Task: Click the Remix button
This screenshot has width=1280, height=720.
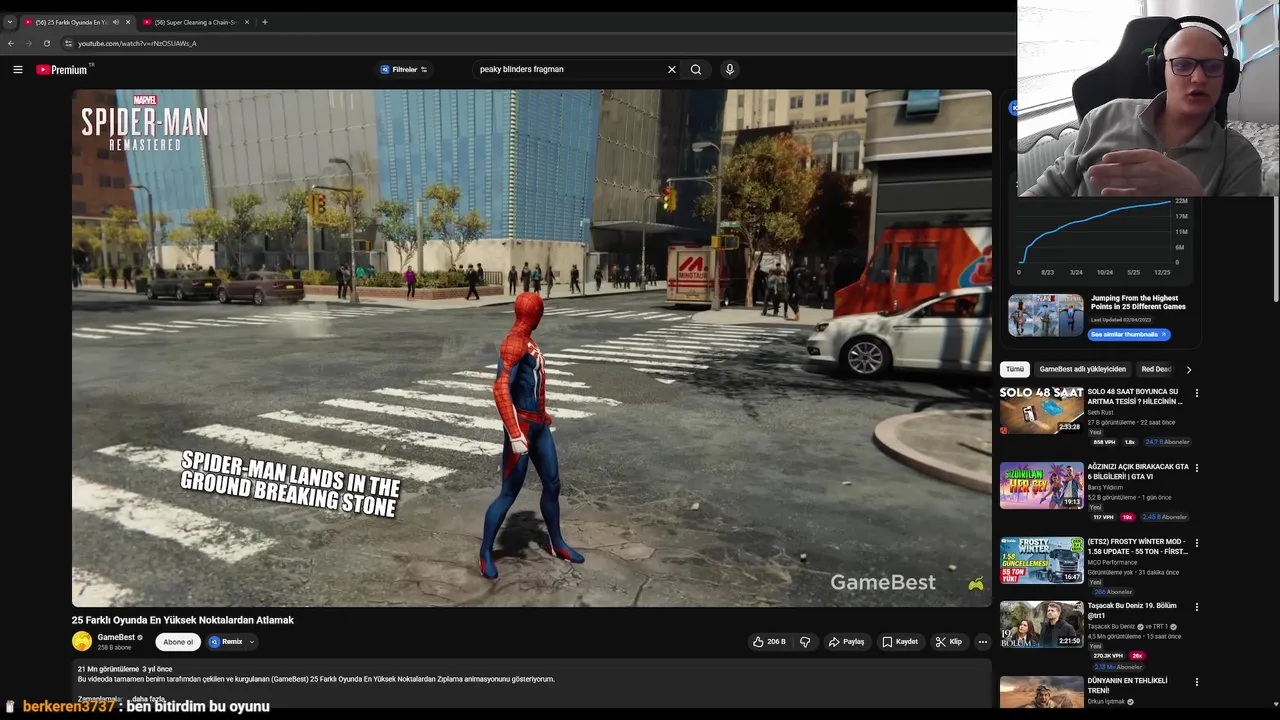Action: click(226, 642)
